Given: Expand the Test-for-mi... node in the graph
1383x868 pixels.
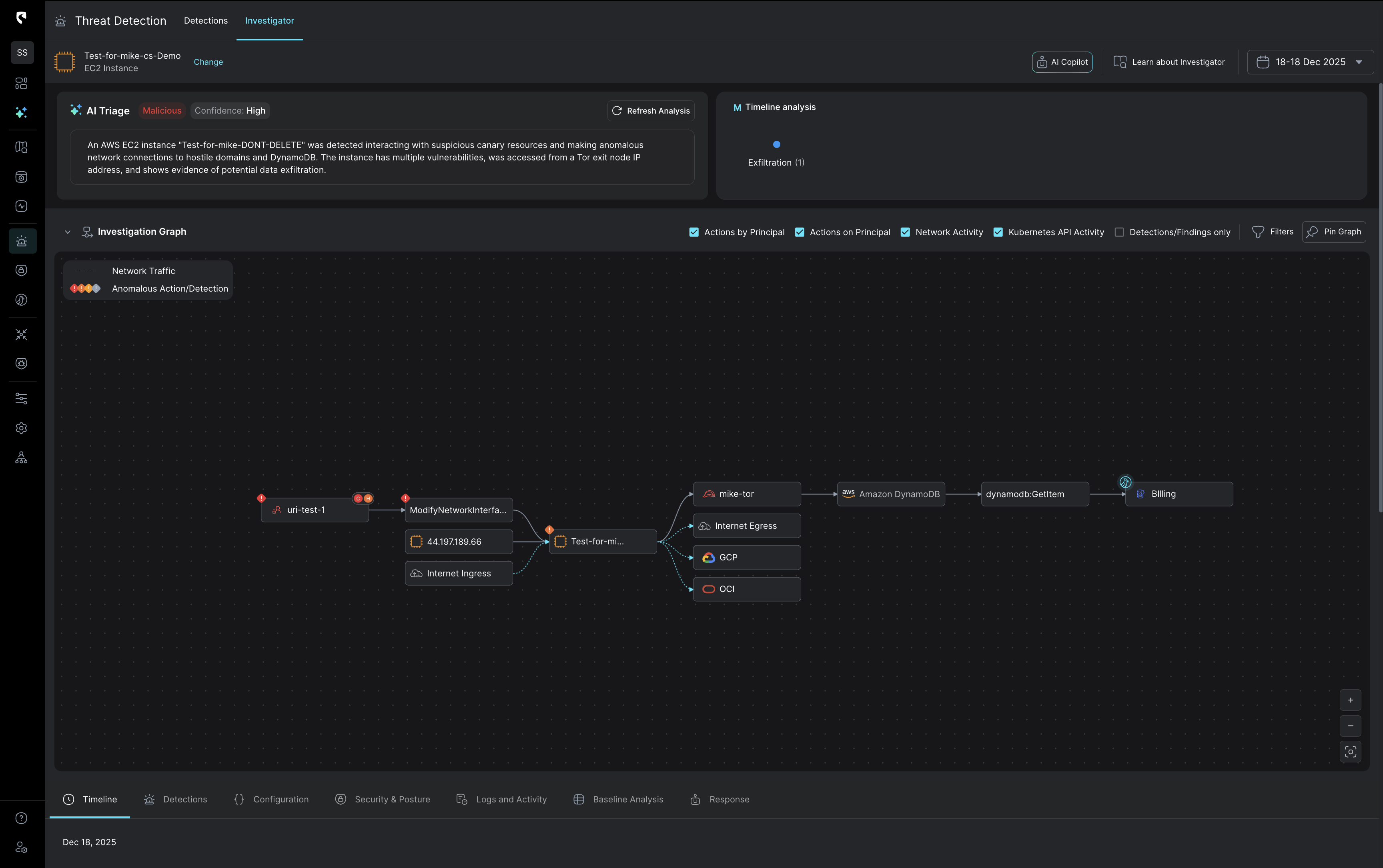Looking at the screenshot, I should pos(602,541).
